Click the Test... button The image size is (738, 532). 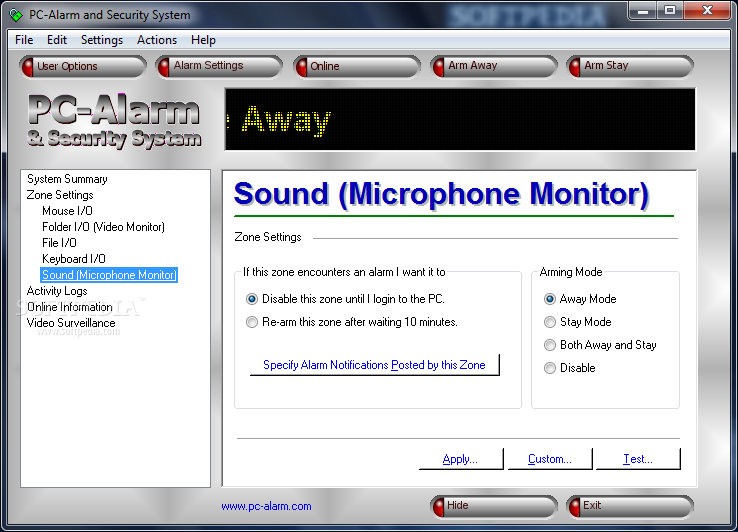(638, 459)
